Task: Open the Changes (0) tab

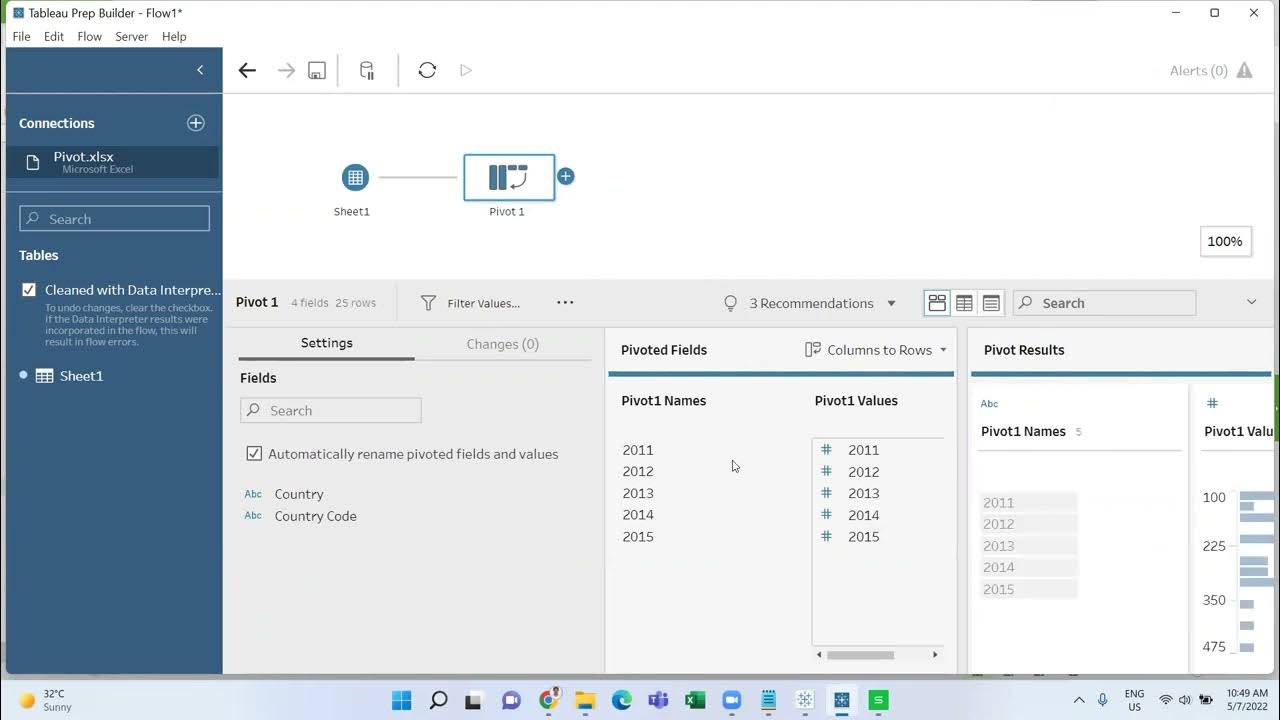Action: click(503, 344)
